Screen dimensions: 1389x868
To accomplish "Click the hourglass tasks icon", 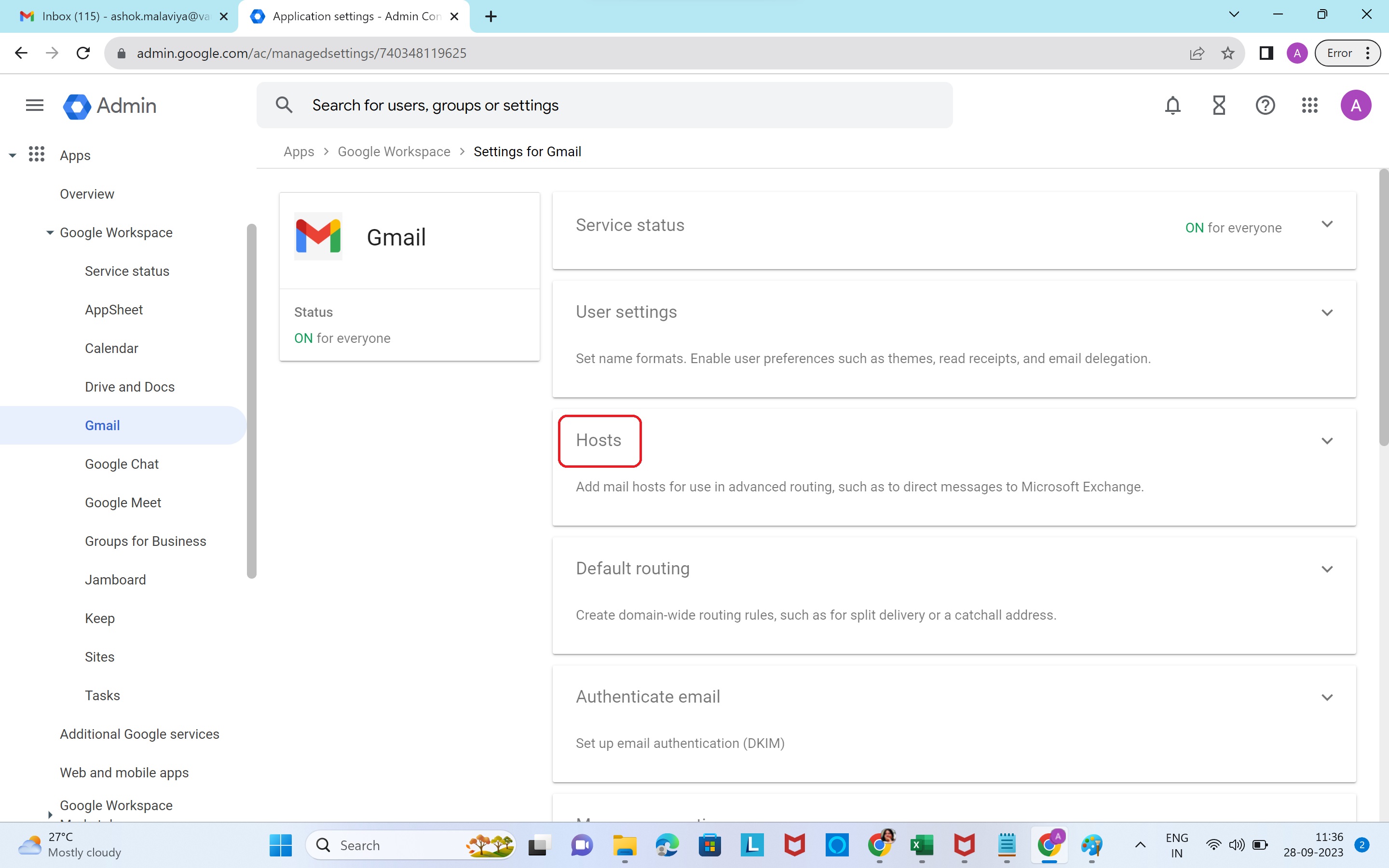I will click(1219, 106).
